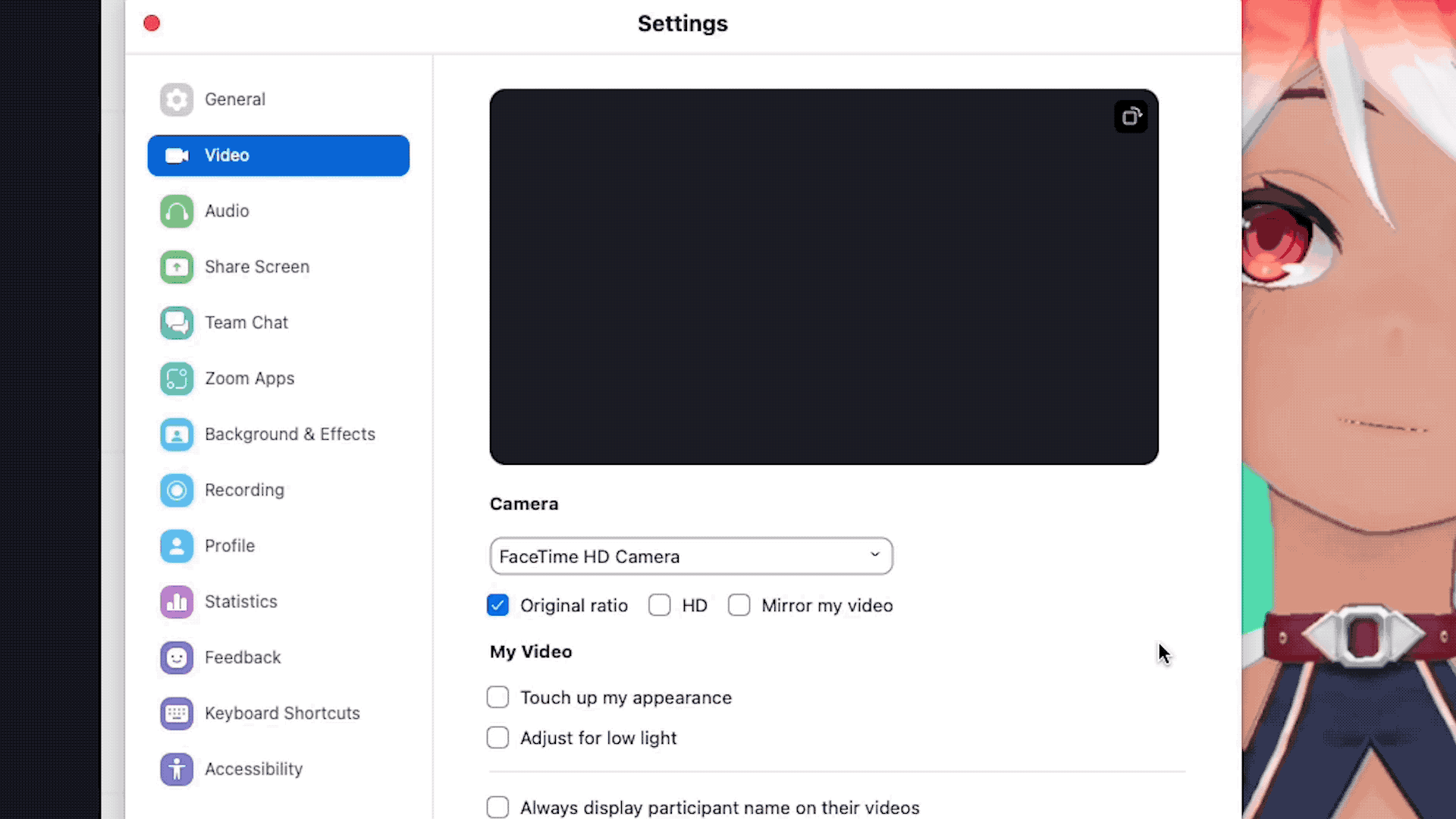Screen dimensions: 1456x819
Task: Open Keyboard Shortcuts settings
Action: [282, 713]
